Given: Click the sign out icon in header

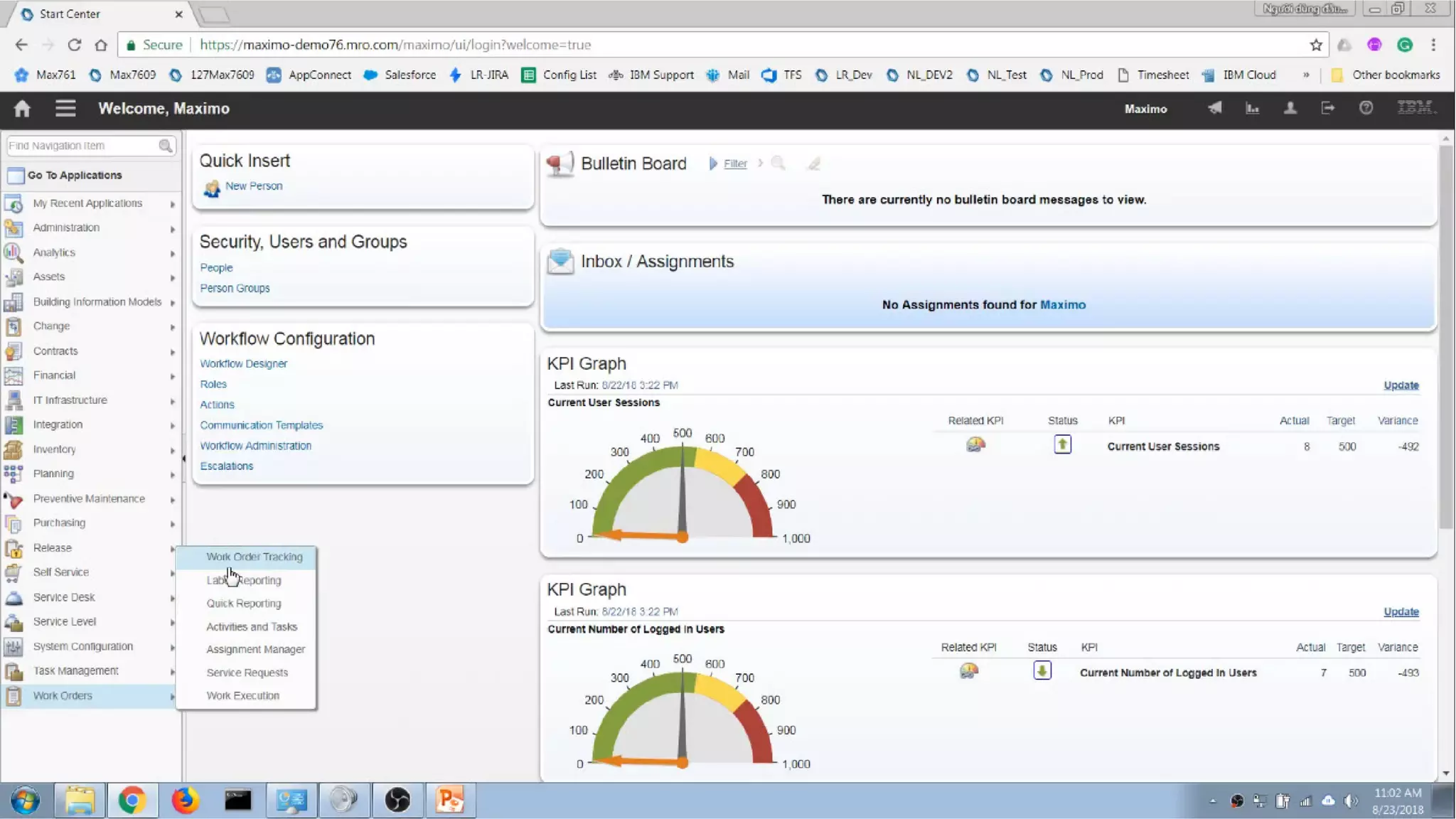Looking at the screenshot, I should point(1327,108).
